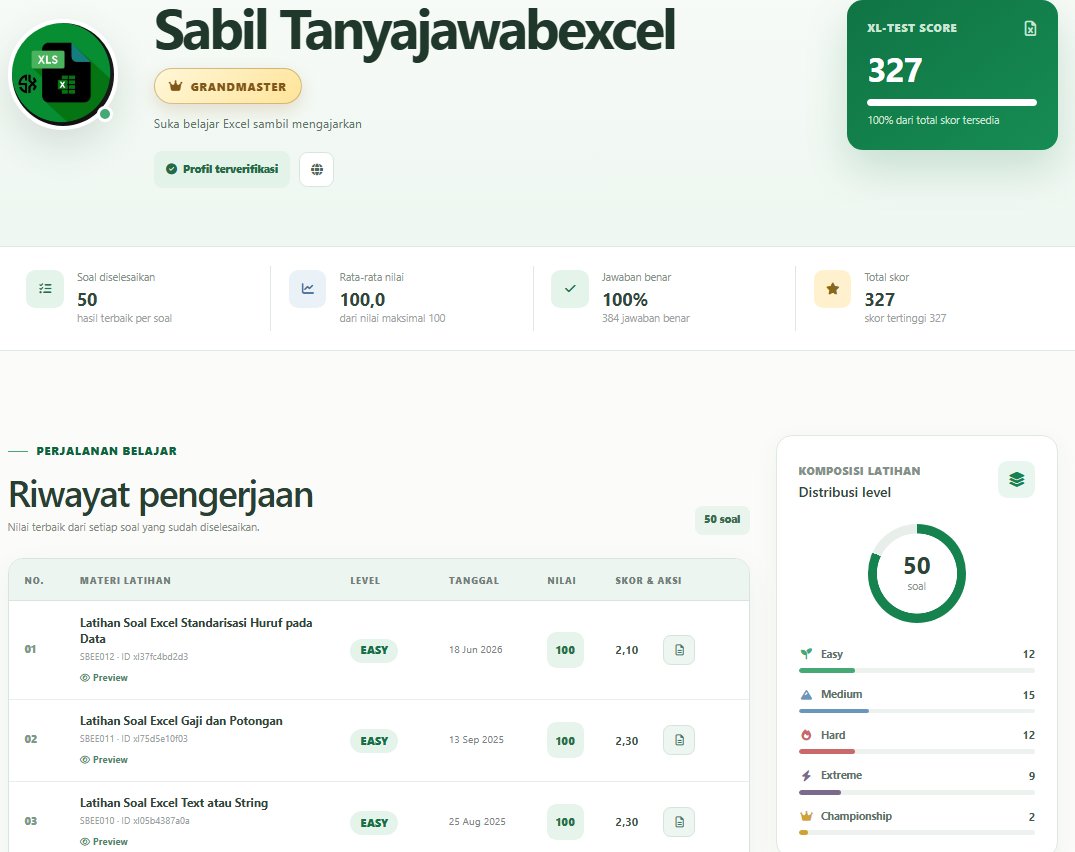
Task: Click the star icon beside Total skor
Action: tap(832, 289)
